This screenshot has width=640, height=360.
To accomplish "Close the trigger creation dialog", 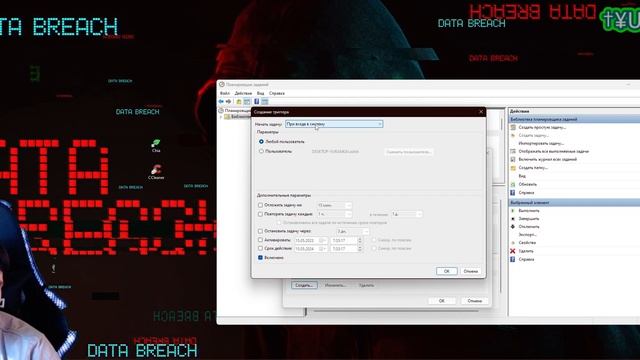I will 481,111.
